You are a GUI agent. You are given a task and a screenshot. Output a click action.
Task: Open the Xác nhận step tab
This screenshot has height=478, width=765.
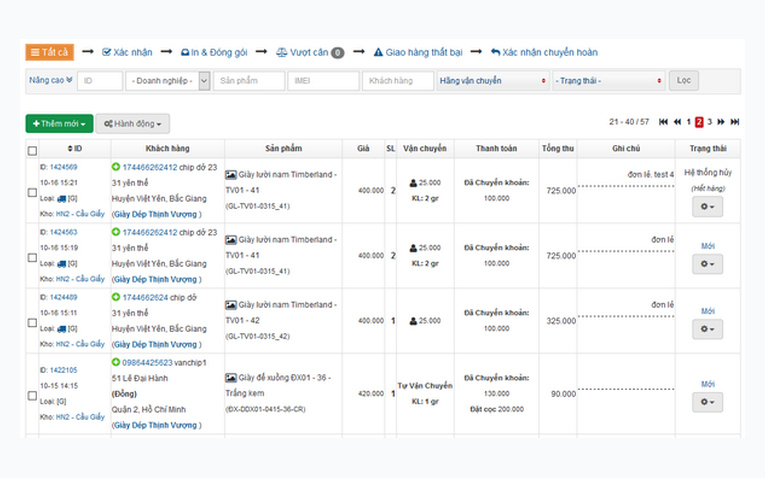point(127,52)
